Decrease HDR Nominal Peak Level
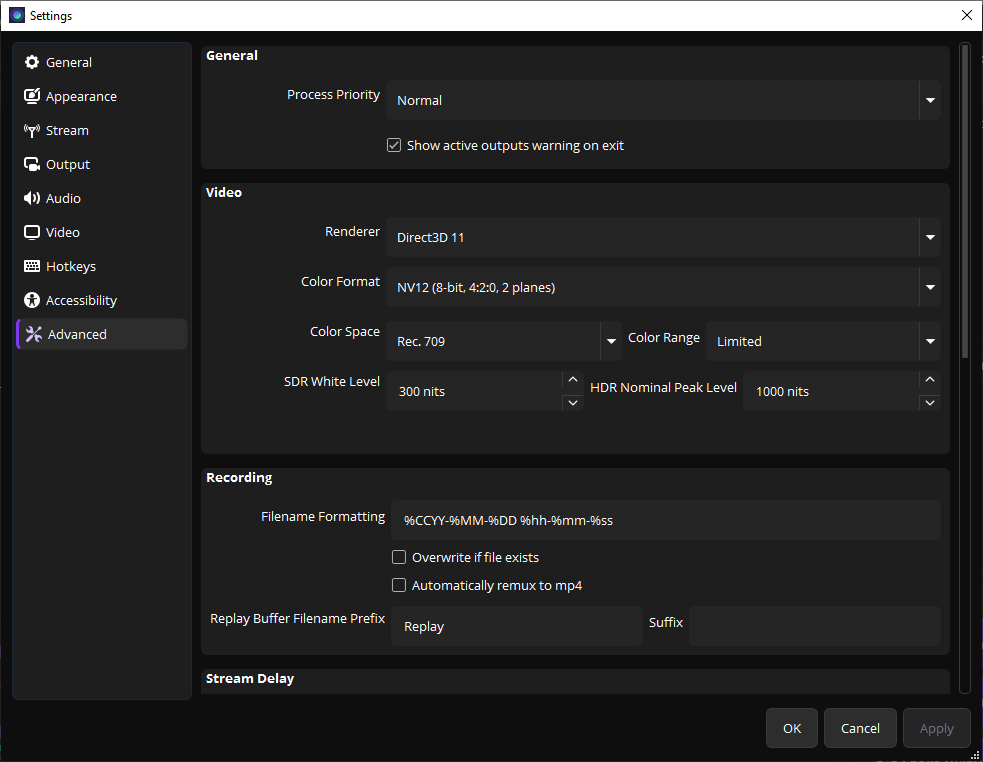983x762 pixels. pyautogui.click(x=930, y=403)
